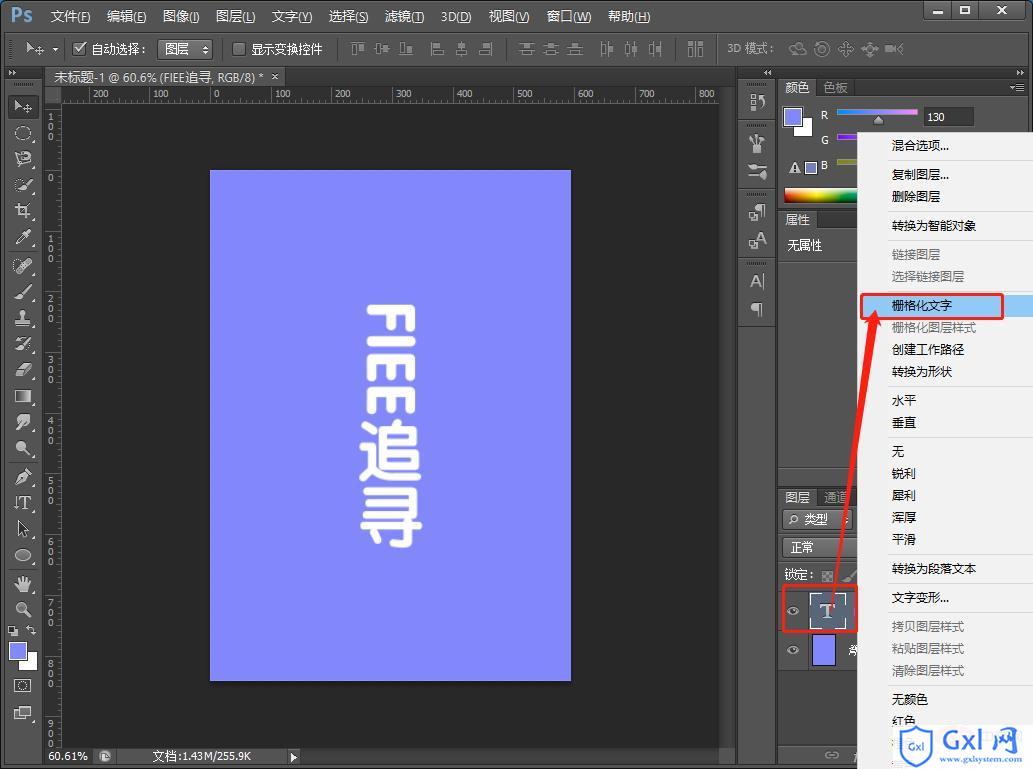Hide the purple background layer eye icon
1033x769 pixels.
tap(793, 650)
